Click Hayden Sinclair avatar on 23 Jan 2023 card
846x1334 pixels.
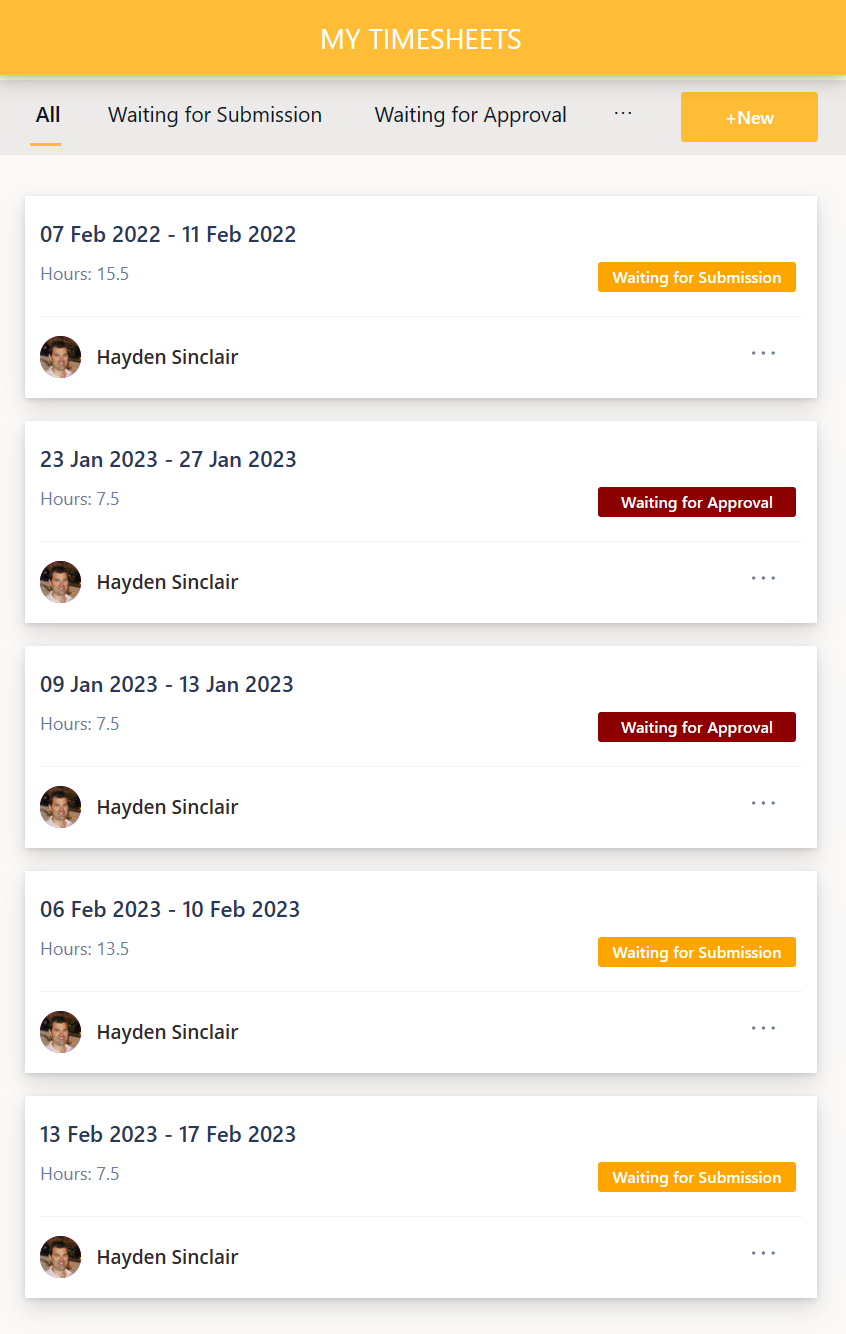(x=61, y=582)
